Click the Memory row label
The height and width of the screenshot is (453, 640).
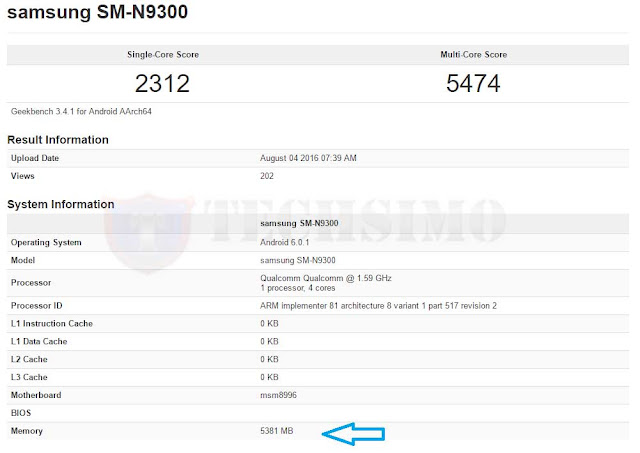point(27,431)
